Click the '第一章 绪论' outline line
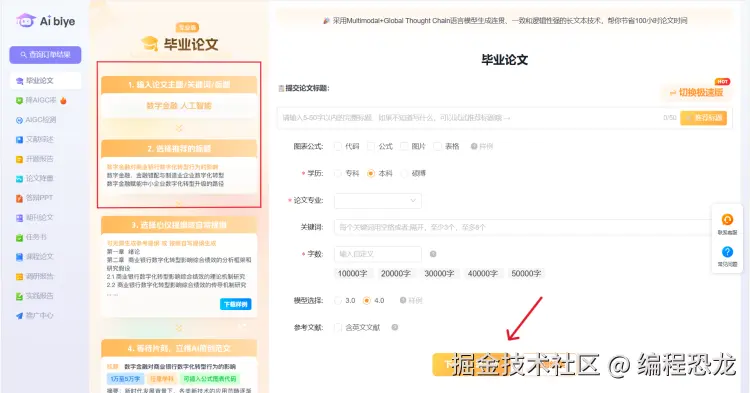This screenshot has width=751, height=393. (124, 252)
